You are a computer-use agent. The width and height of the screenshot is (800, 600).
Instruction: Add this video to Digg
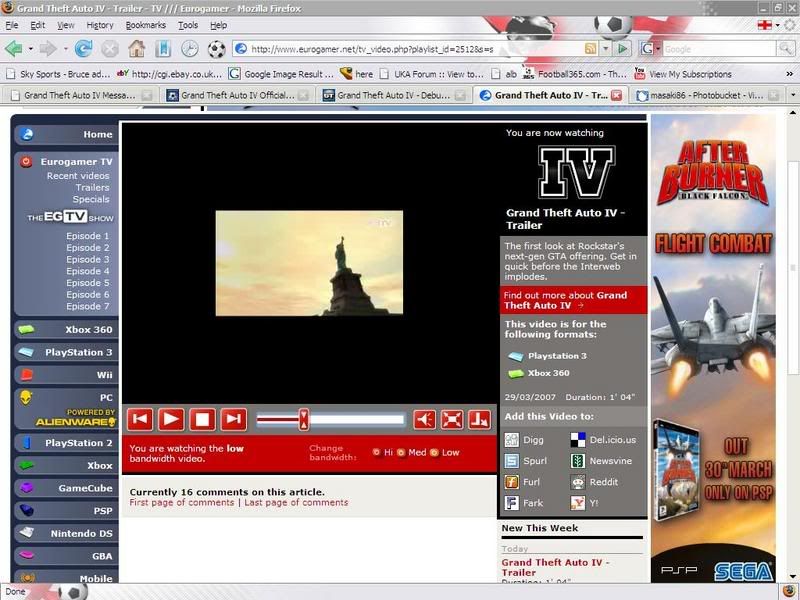pos(524,440)
